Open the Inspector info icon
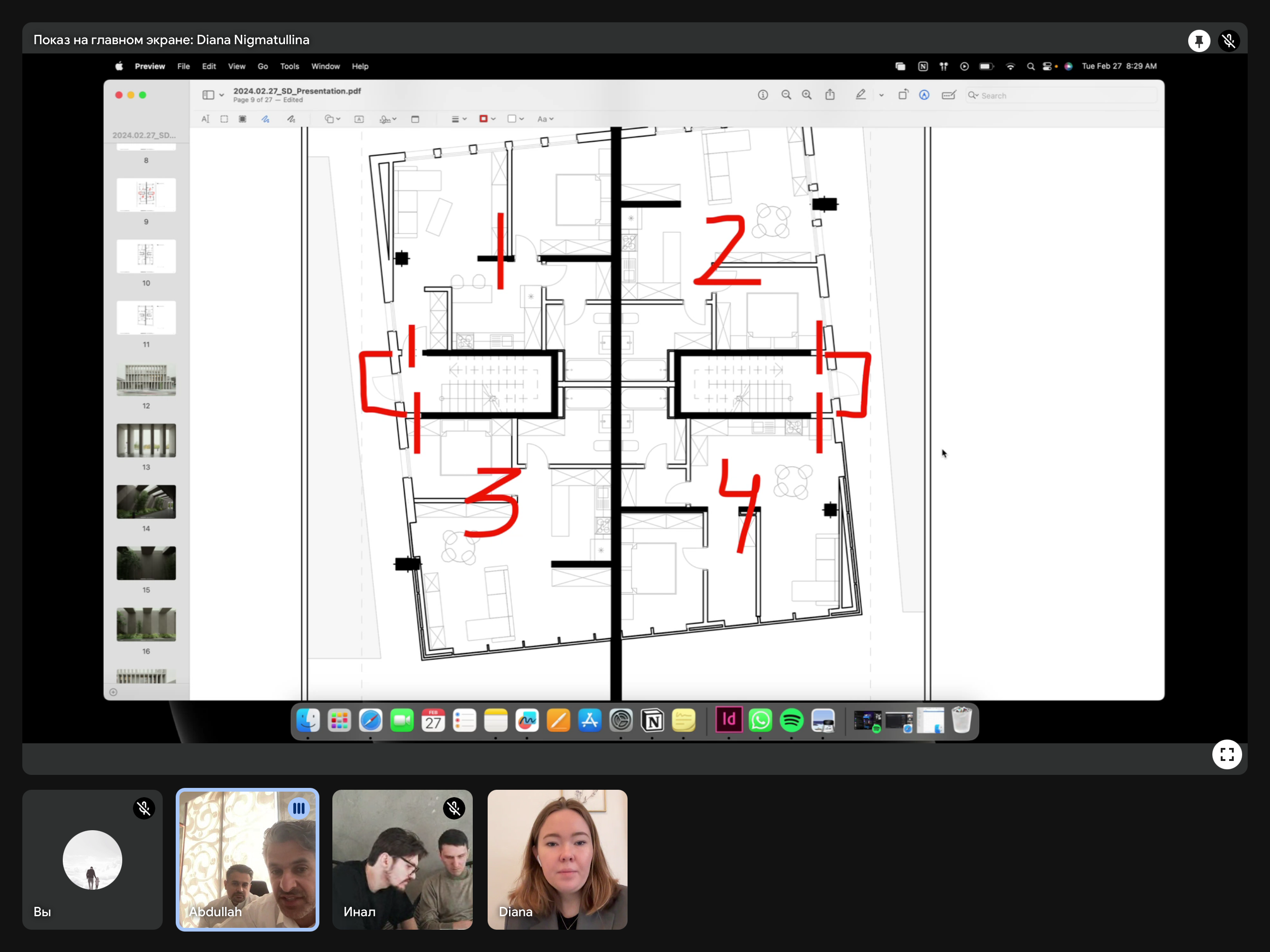Viewport: 1270px width, 952px height. coord(762,95)
